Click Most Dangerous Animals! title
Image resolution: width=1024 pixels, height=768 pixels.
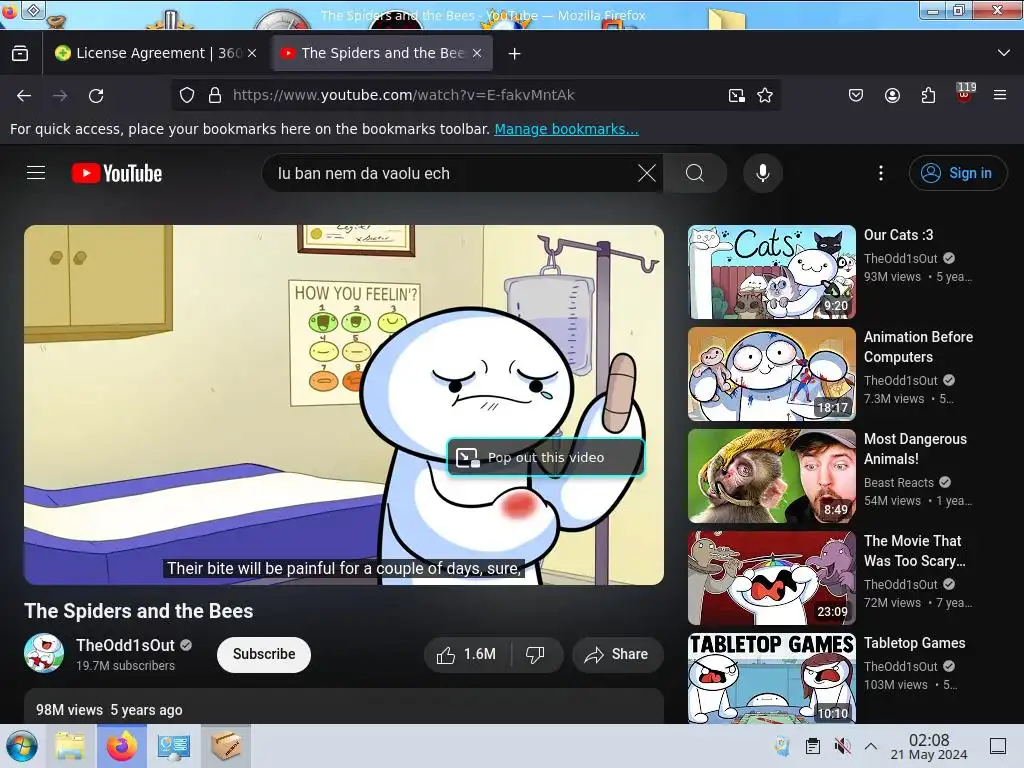tap(916, 449)
